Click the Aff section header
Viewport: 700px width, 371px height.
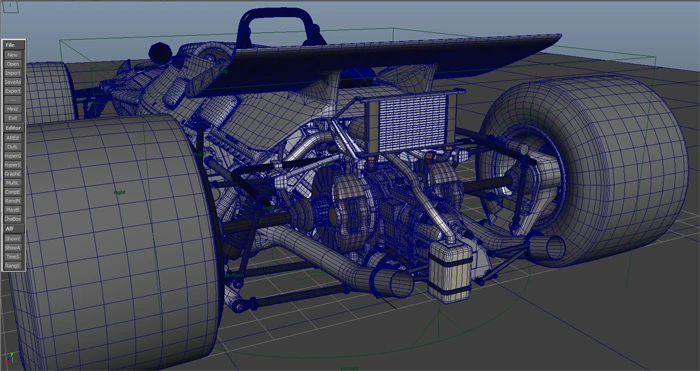(13, 229)
